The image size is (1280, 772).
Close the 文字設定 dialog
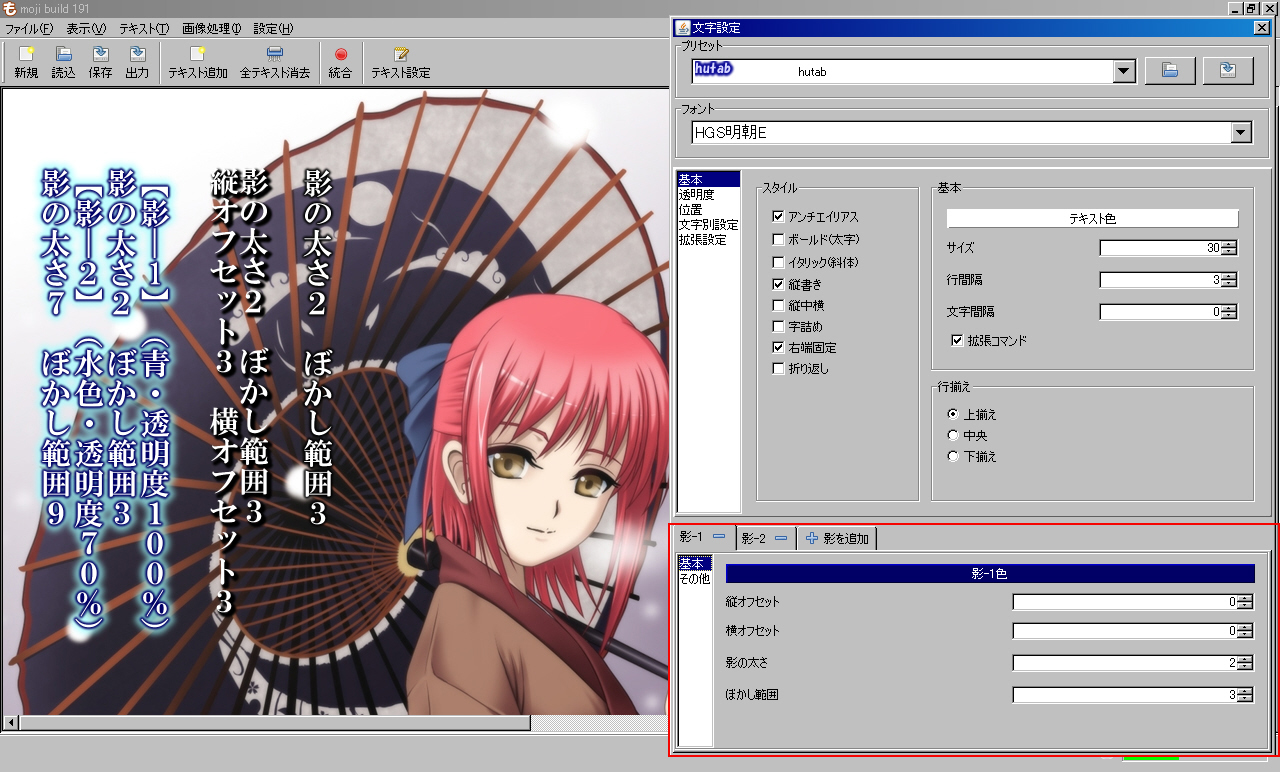(x=1261, y=27)
